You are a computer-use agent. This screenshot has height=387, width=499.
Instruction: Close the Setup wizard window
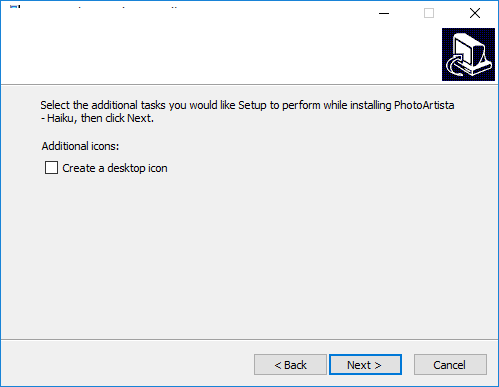coord(475,13)
